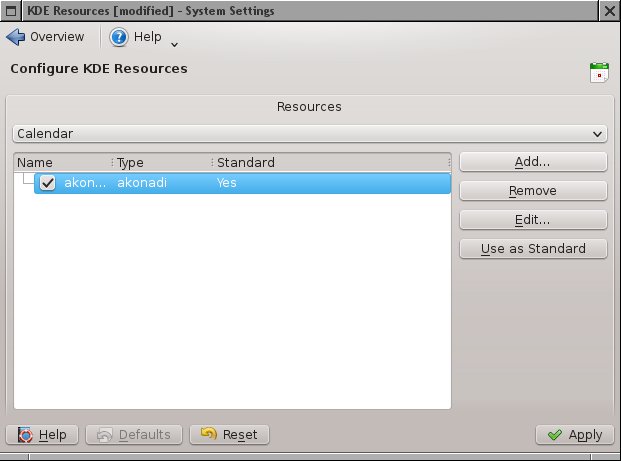
Task: Uncheck the akonadi resource checkbox
Action: pyautogui.click(x=48, y=183)
